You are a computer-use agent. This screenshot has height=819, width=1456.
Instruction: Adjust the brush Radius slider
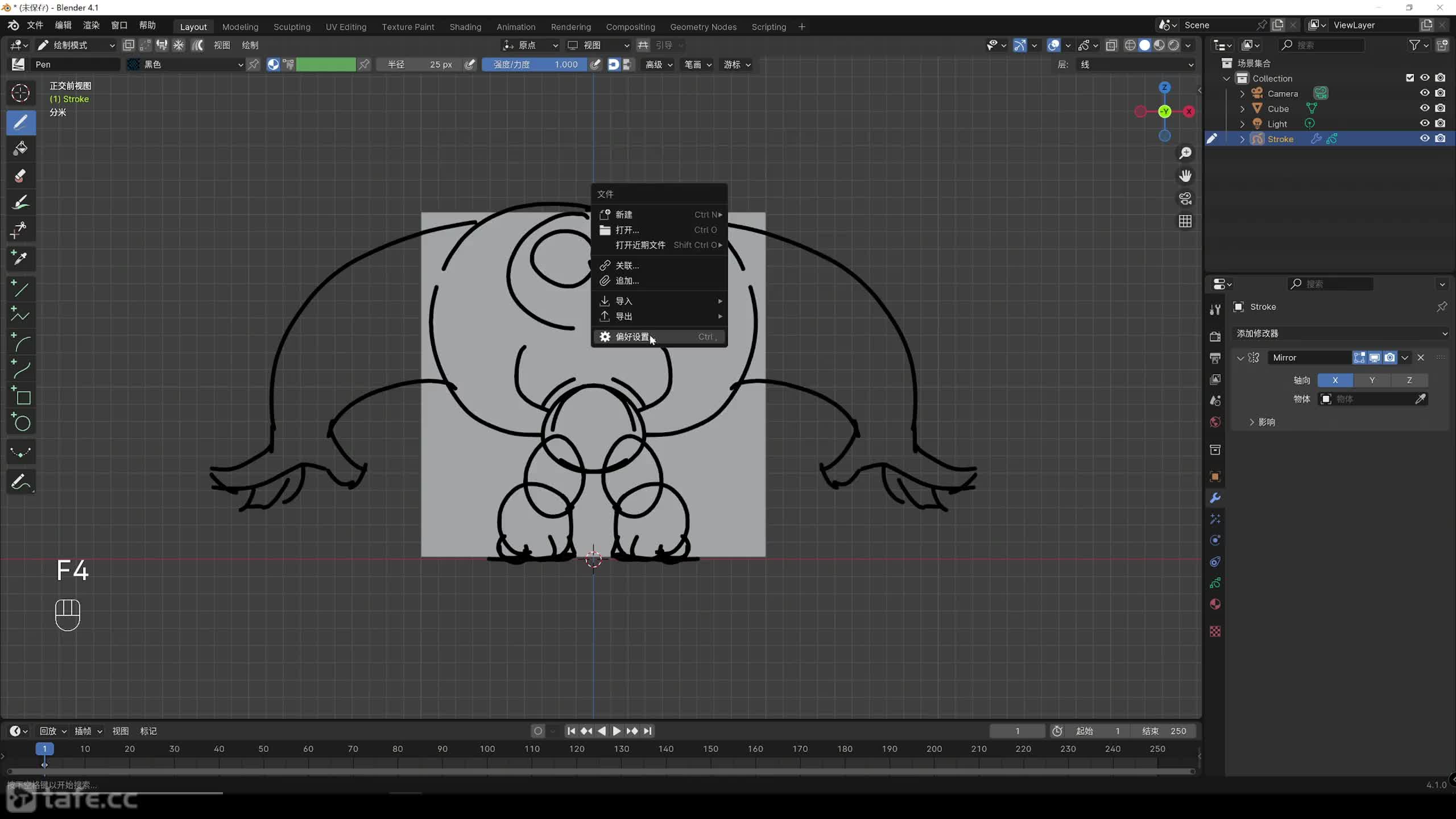click(420, 64)
